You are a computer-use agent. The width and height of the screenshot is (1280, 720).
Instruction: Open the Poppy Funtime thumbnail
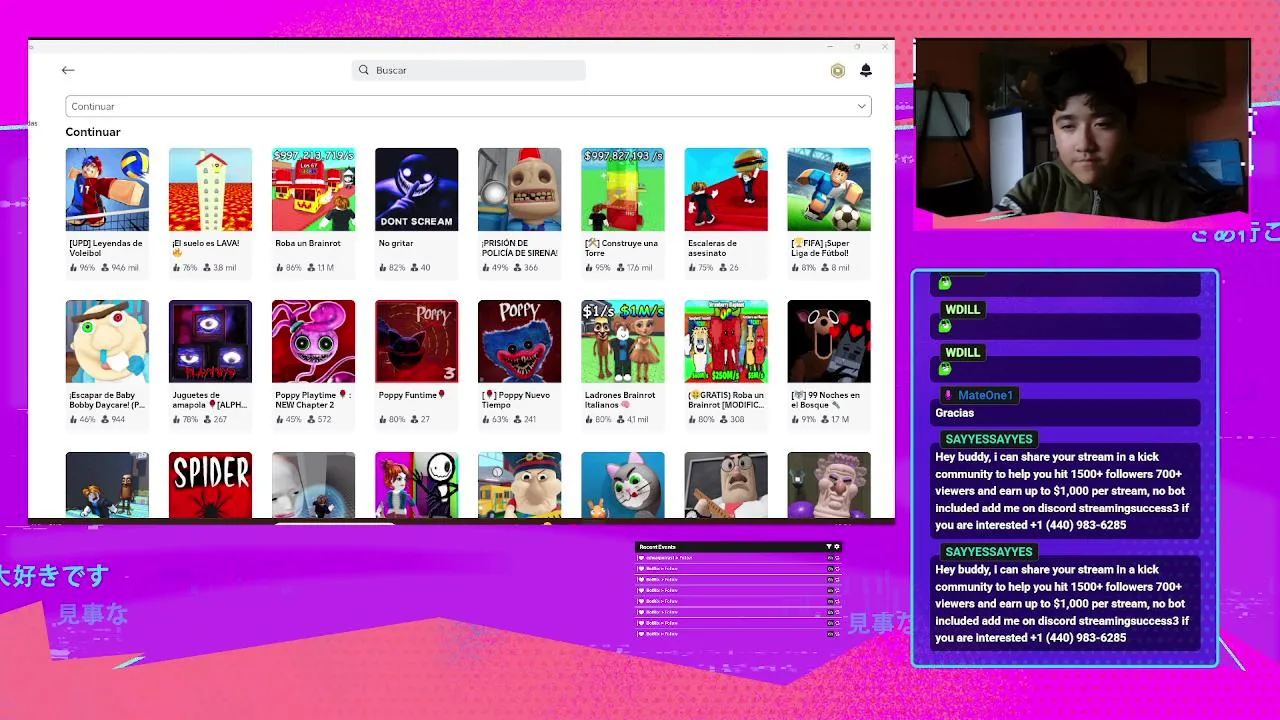click(x=416, y=341)
